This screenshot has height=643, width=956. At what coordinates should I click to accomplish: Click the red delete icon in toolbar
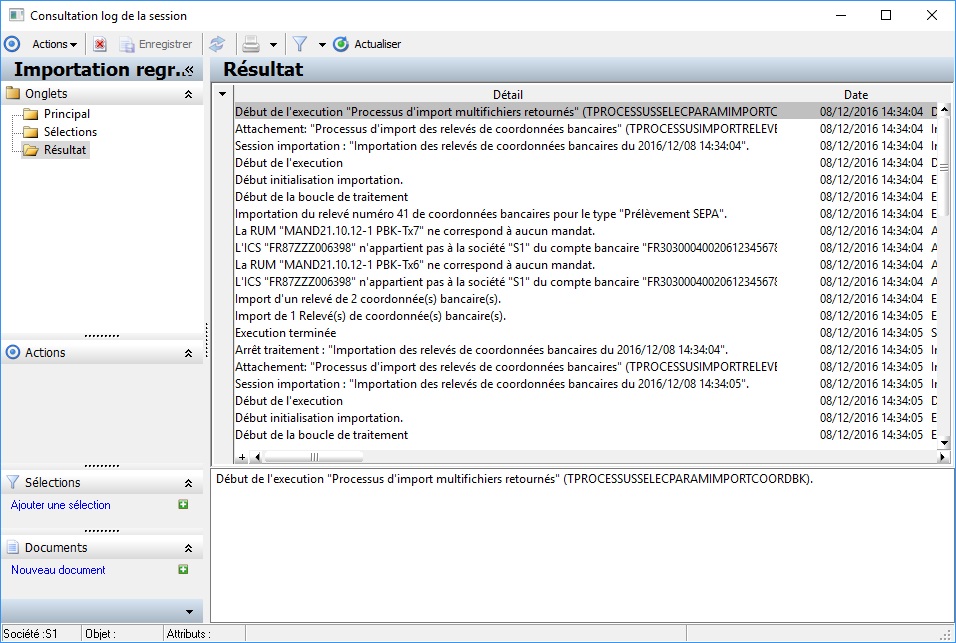[x=100, y=44]
